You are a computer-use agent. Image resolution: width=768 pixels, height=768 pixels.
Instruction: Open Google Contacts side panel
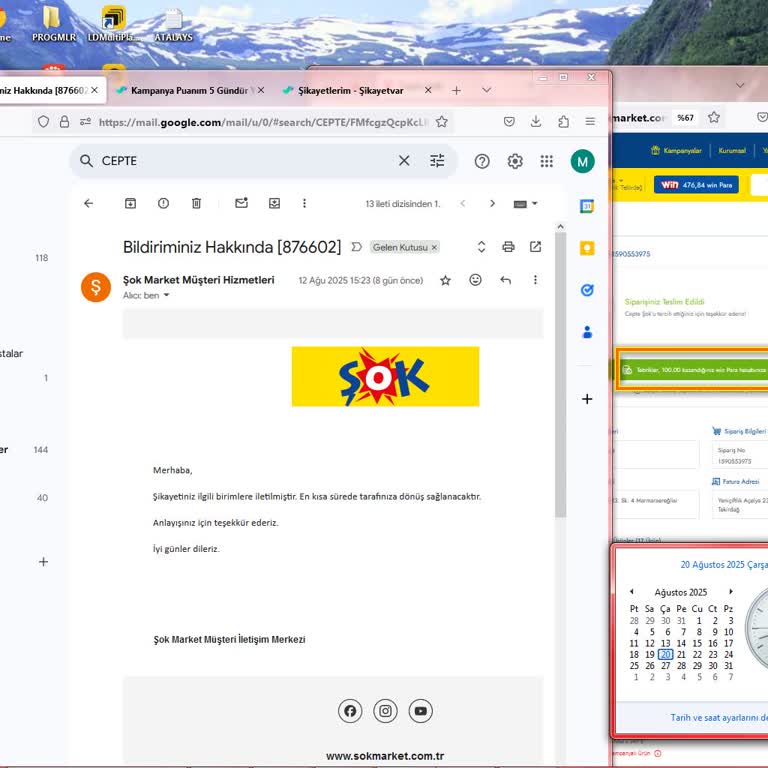tap(587, 332)
